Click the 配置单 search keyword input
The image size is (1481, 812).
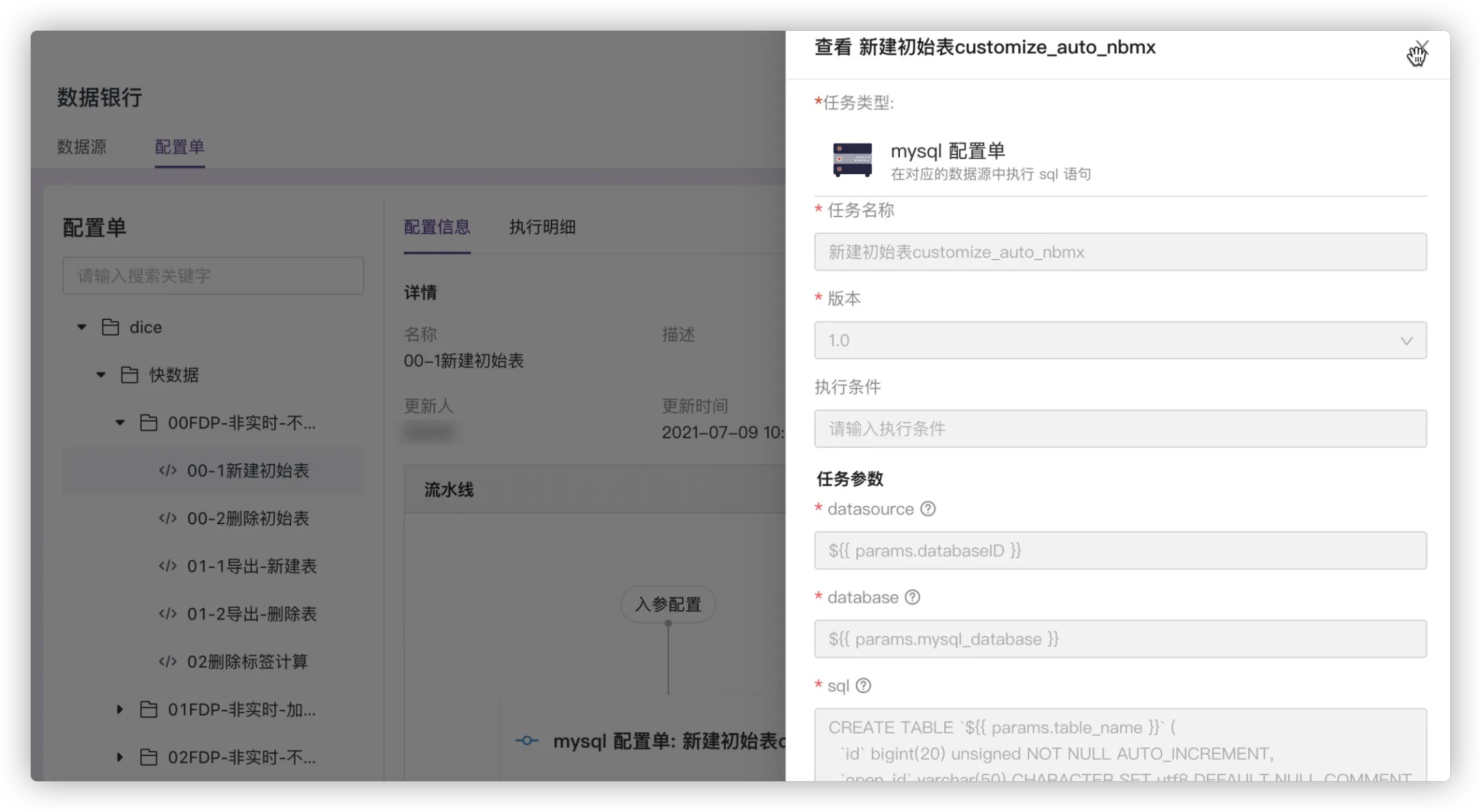click(213, 276)
